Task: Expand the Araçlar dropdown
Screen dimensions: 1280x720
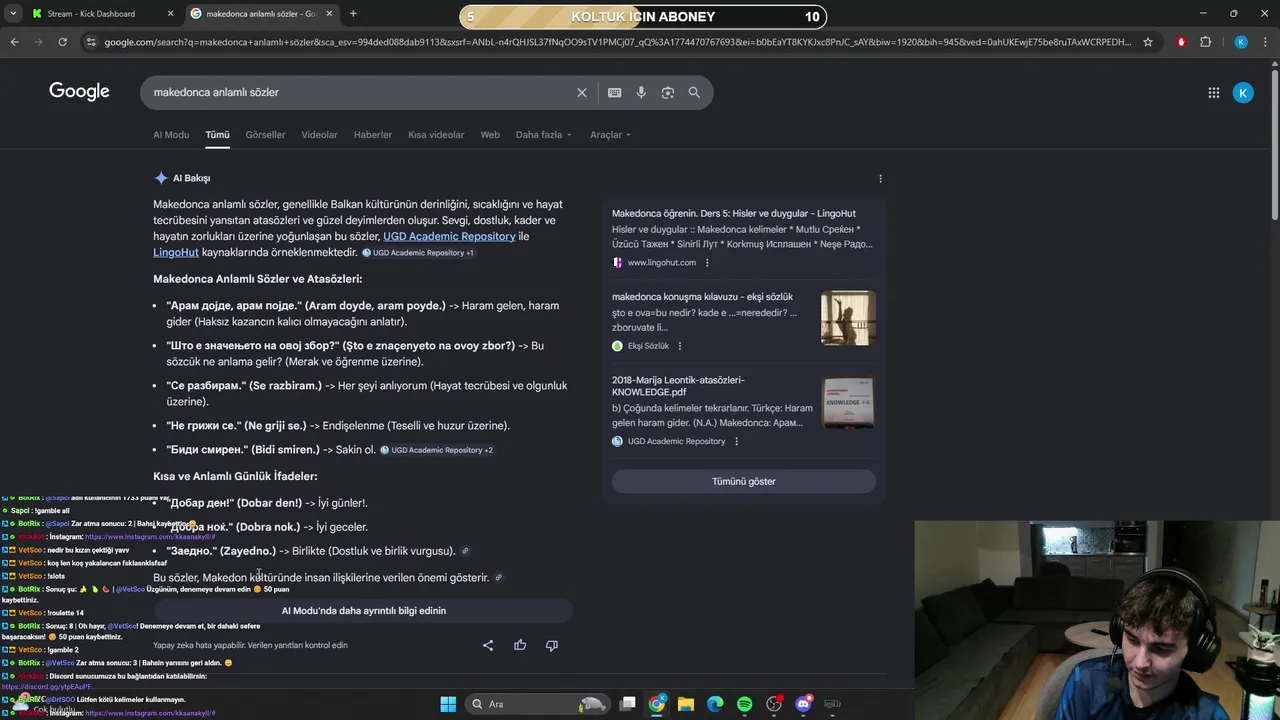Action: point(610,135)
